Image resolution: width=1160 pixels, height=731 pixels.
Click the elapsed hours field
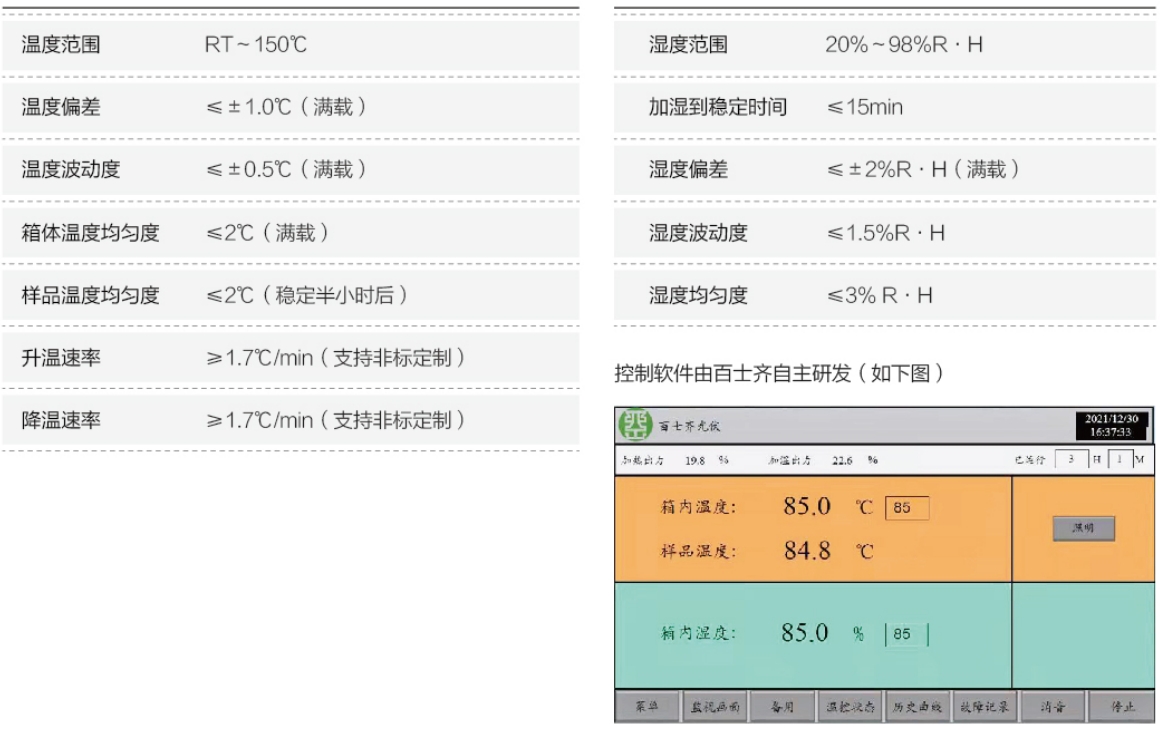click(1071, 460)
